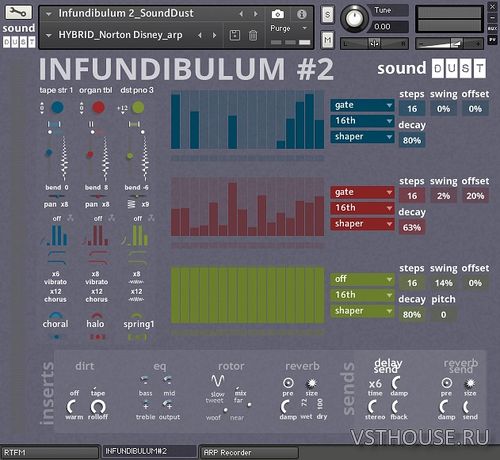The width and height of the screenshot is (500, 460).
Task: Click the green envelope bars icon
Action: click(x=137, y=235)
